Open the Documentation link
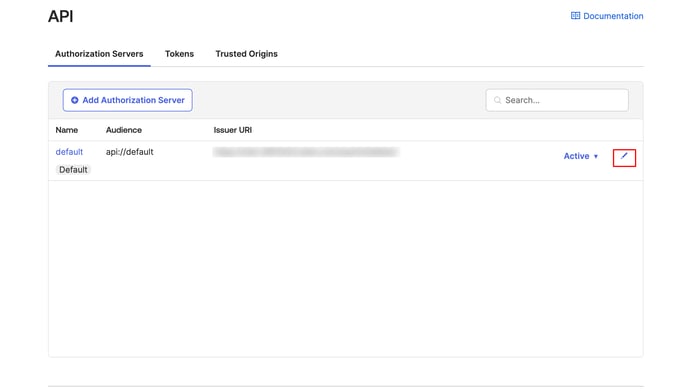Image resolution: width=688 pixels, height=391 pixels. pyautogui.click(x=607, y=16)
